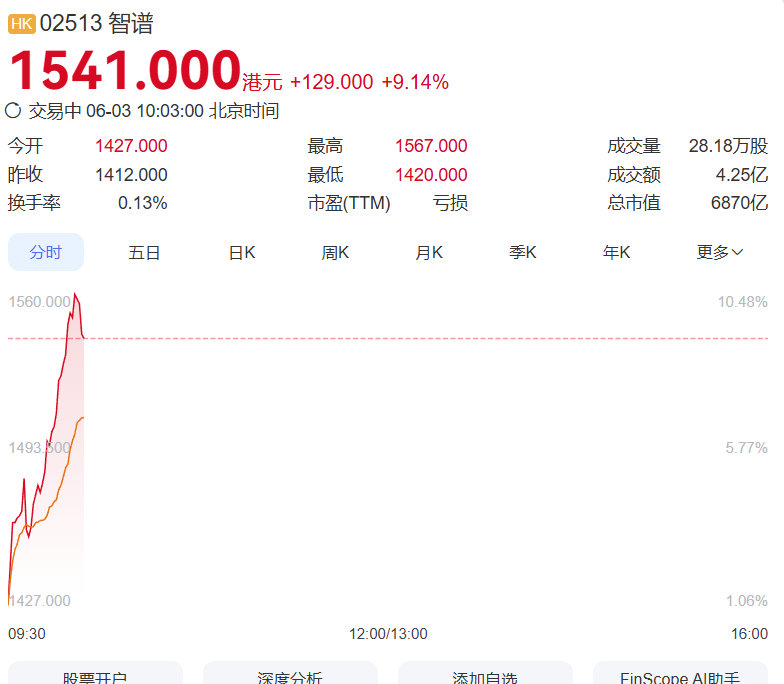Click the 股票开户 open account button
The image size is (784, 684).
point(95,674)
